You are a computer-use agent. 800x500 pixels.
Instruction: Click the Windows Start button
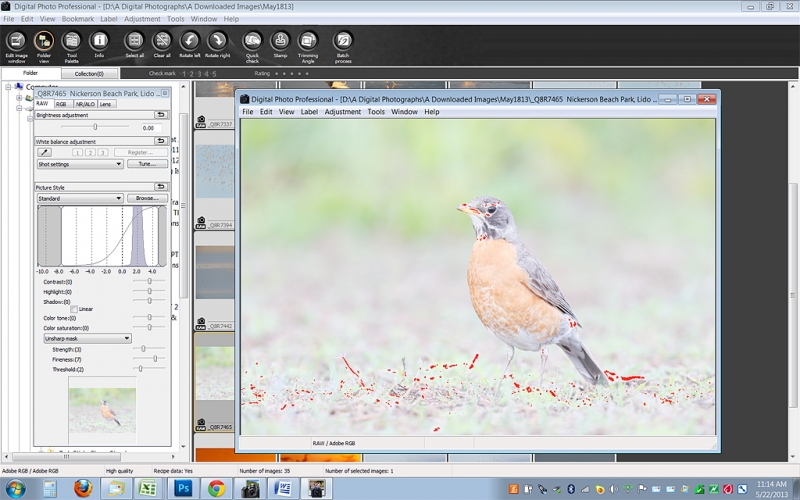[x=16, y=488]
